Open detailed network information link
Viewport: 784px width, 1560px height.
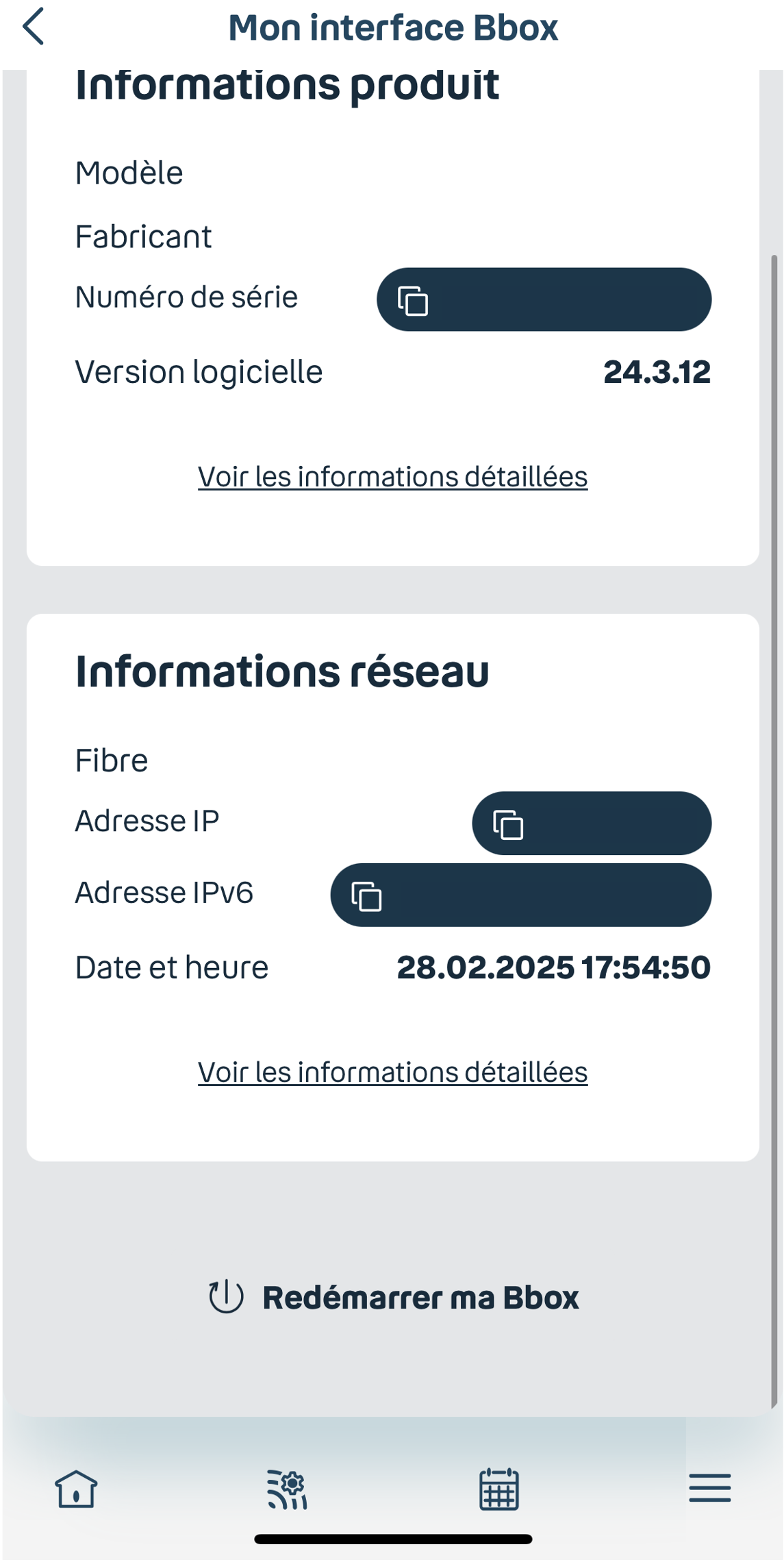[x=392, y=1072]
